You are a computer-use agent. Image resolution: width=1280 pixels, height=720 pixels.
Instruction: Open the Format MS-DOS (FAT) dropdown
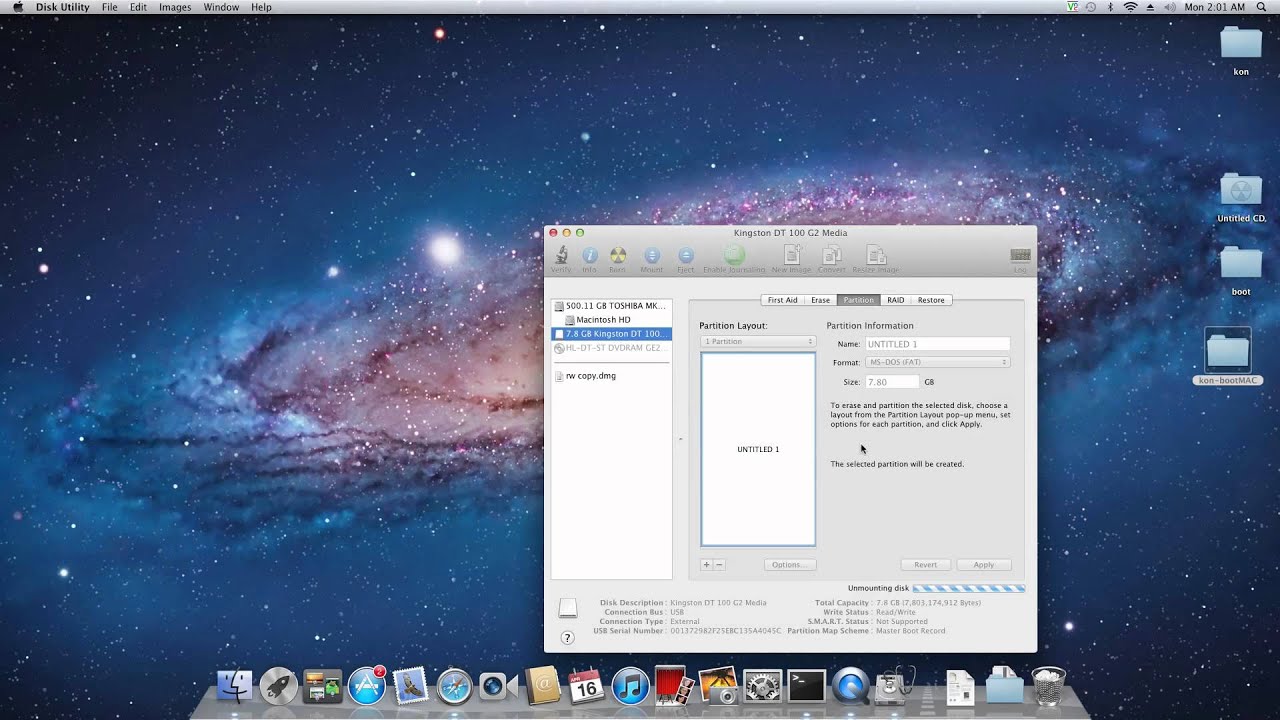(x=937, y=362)
